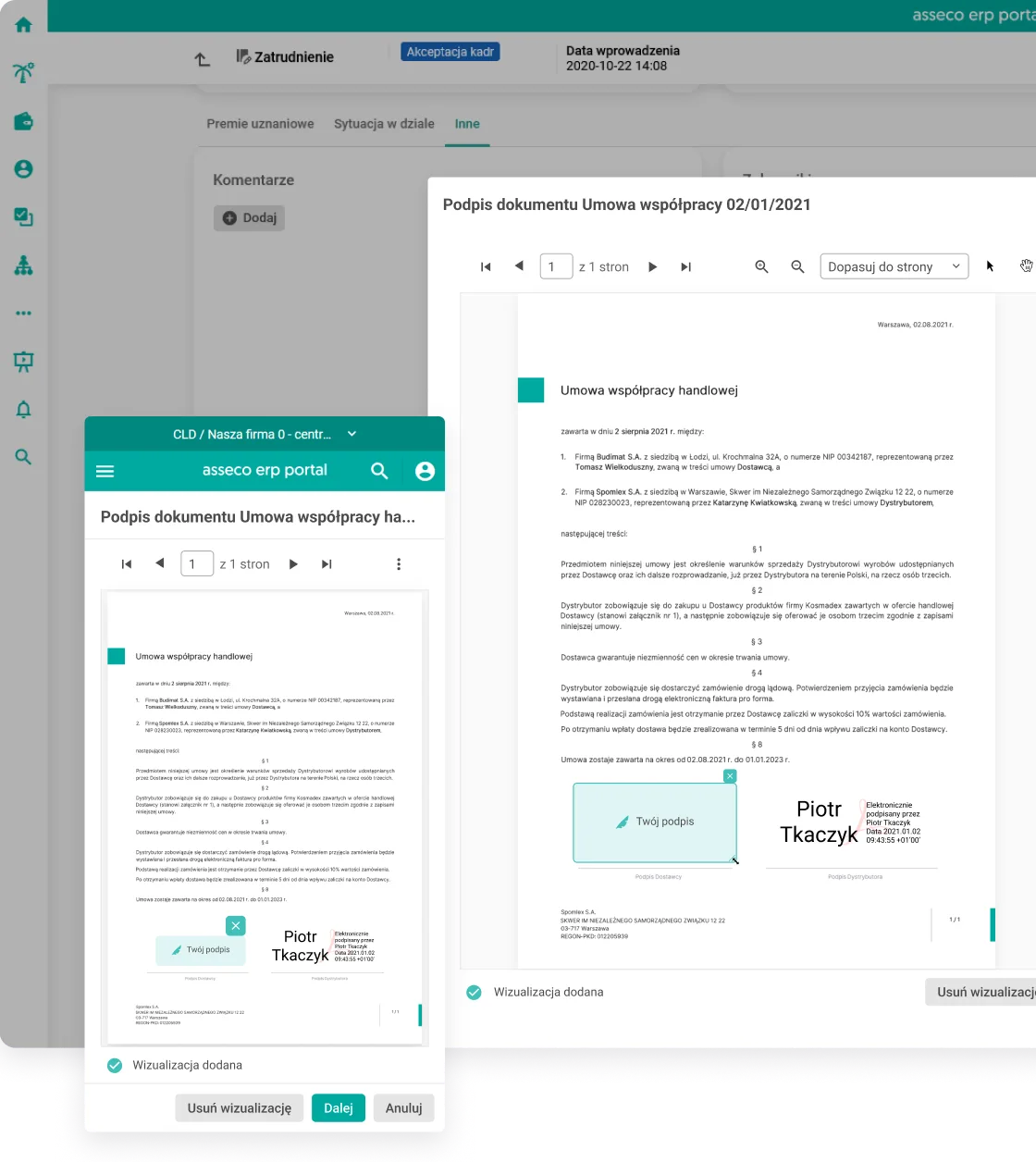Select the hand pan tool

pyautogui.click(x=1026, y=266)
